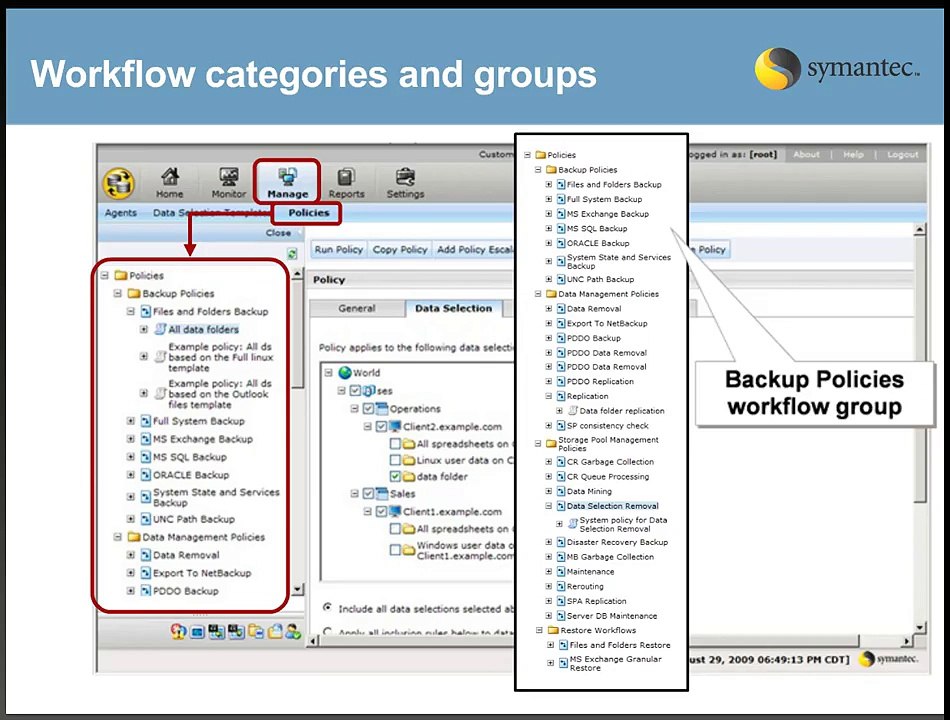Click the Run Policy button
950x720 pixels.
[339, 249]
